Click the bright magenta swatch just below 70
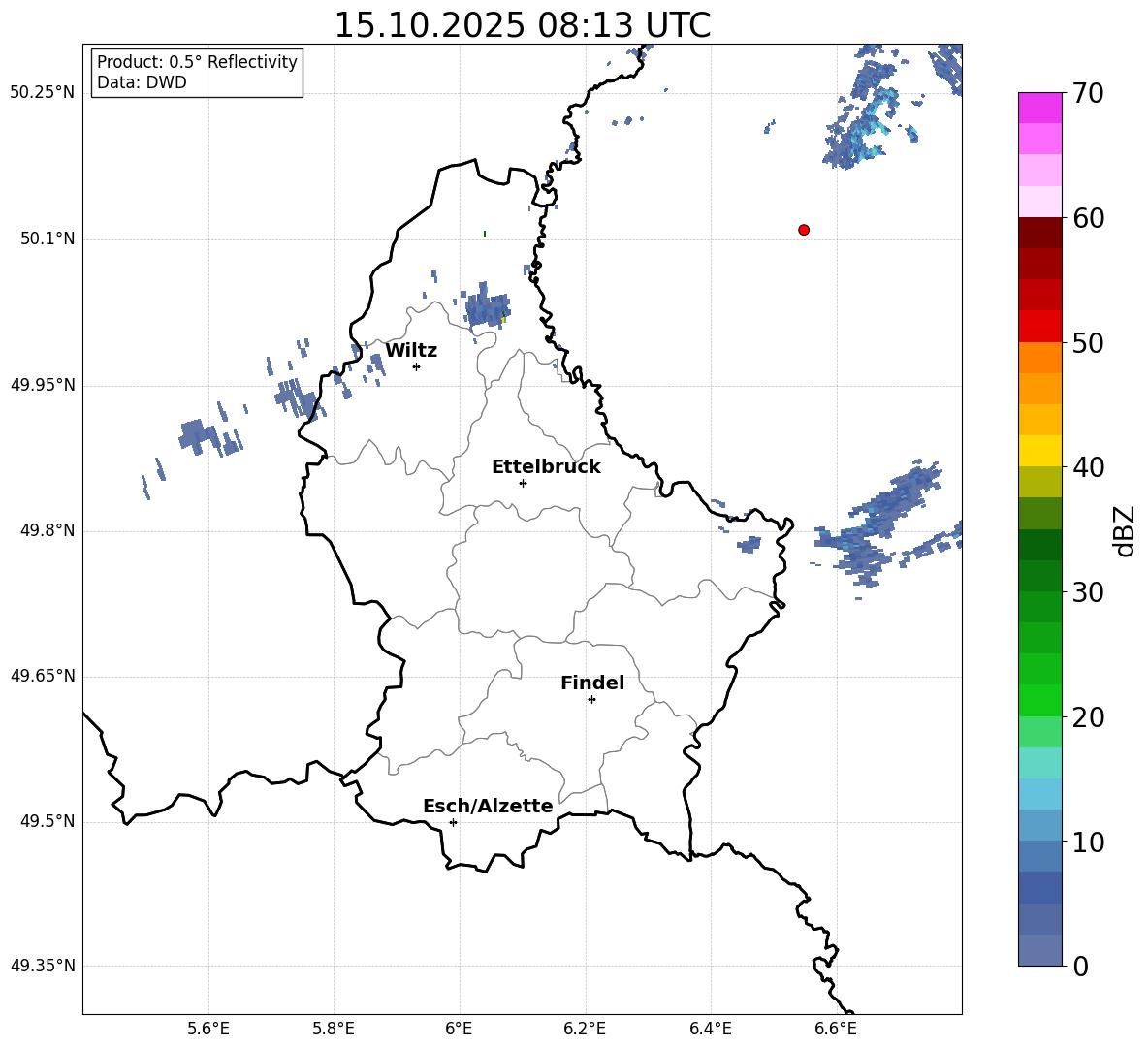This screenshot has height=1048, width=1148. click(1039, 109)
